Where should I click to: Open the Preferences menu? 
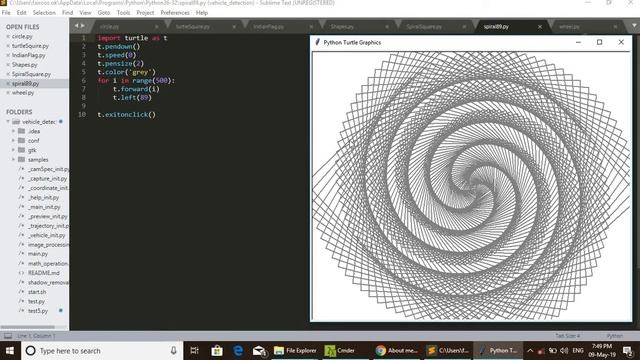tap(175, 13)
